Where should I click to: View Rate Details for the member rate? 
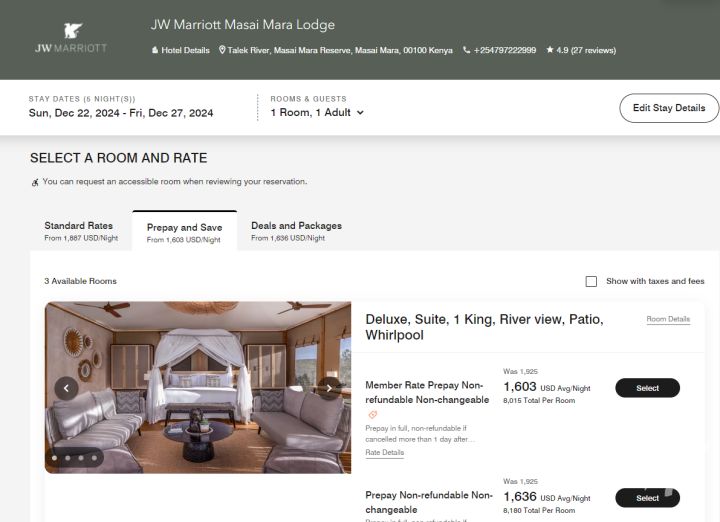385,453
